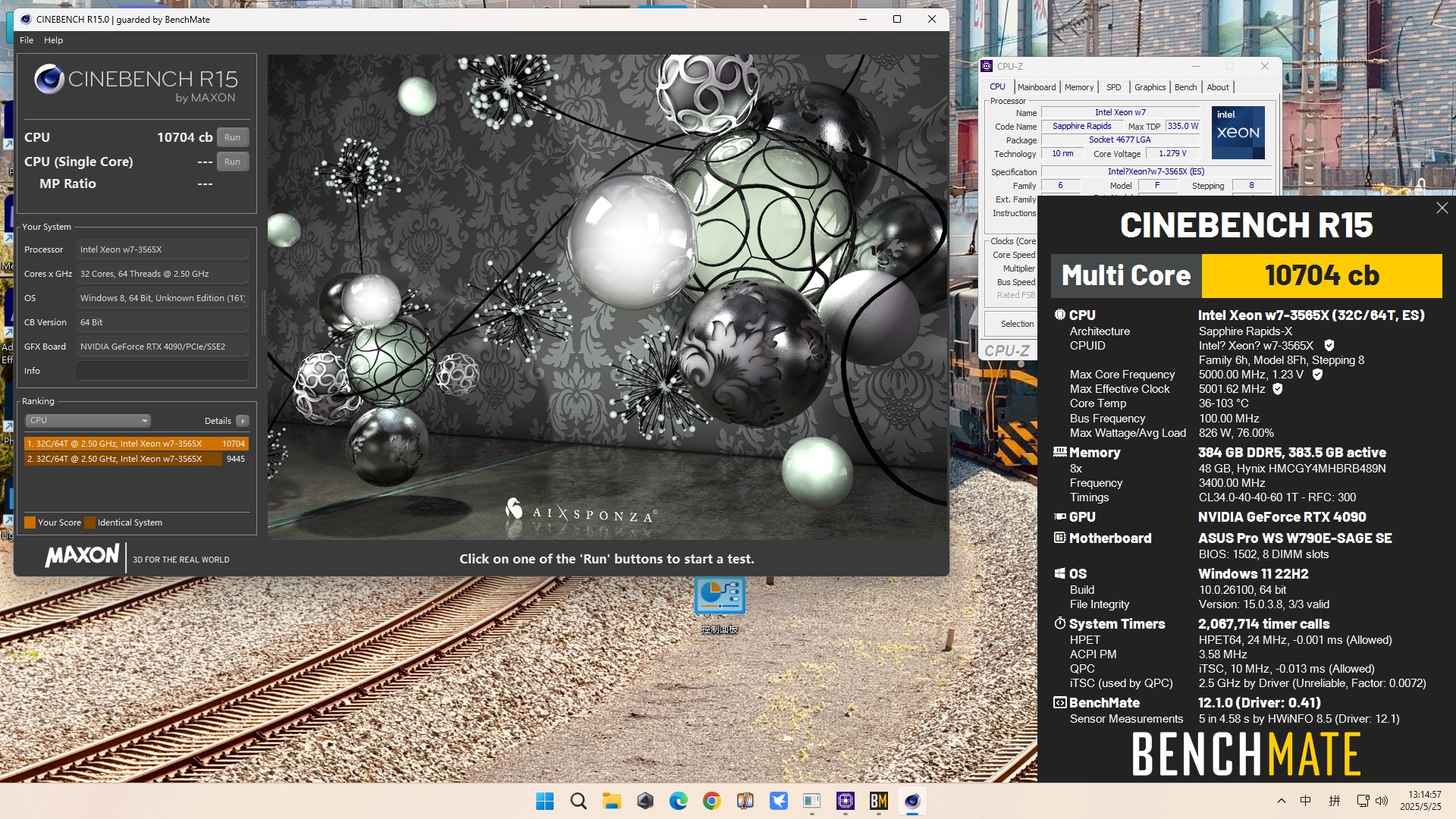Switch to CPU-Z Bench tab
Screen dimensions: 1456x819
(x=1185, y=87)
